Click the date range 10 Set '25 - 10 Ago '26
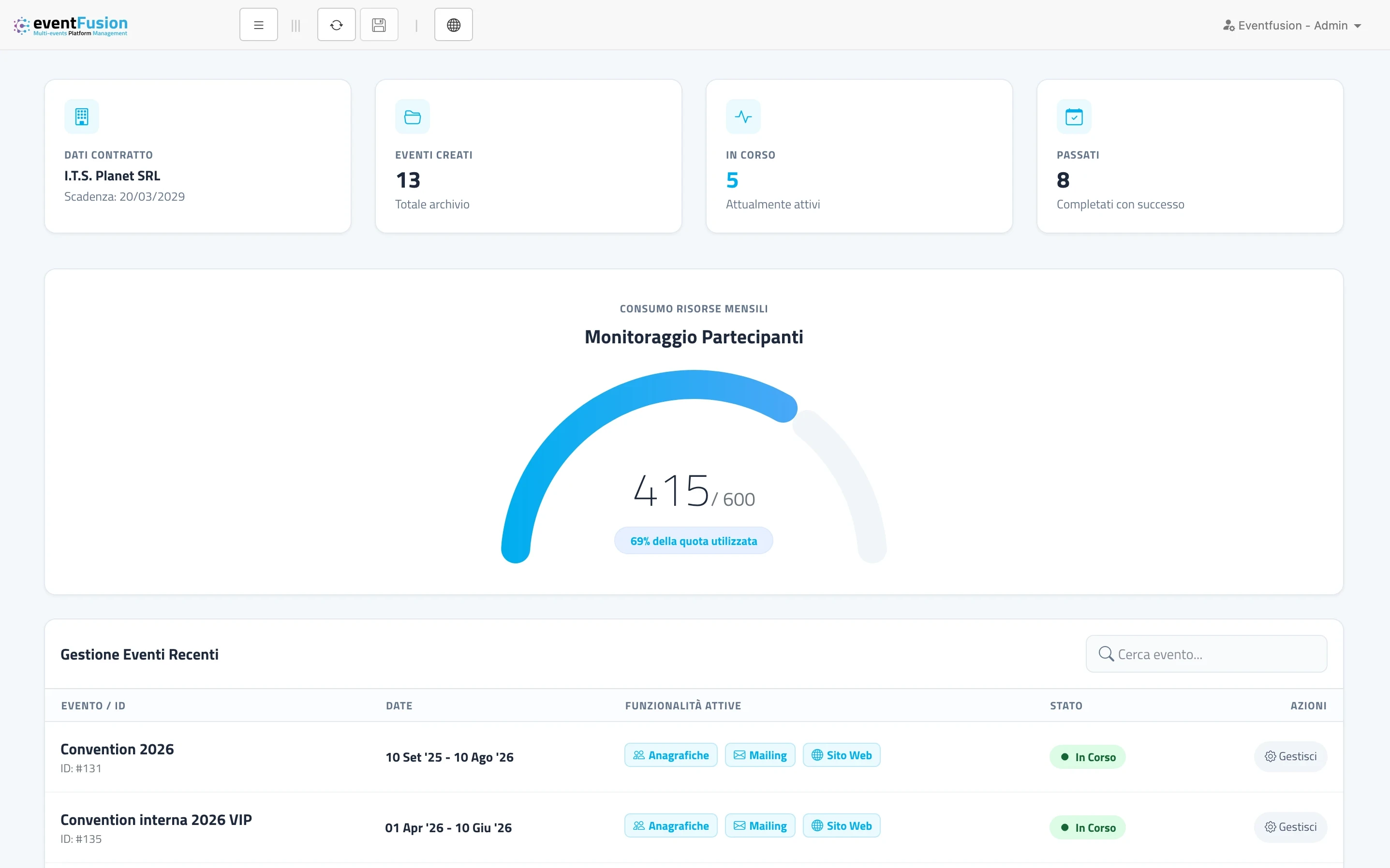Screen dimensions: 1390x868 [450, 757]
